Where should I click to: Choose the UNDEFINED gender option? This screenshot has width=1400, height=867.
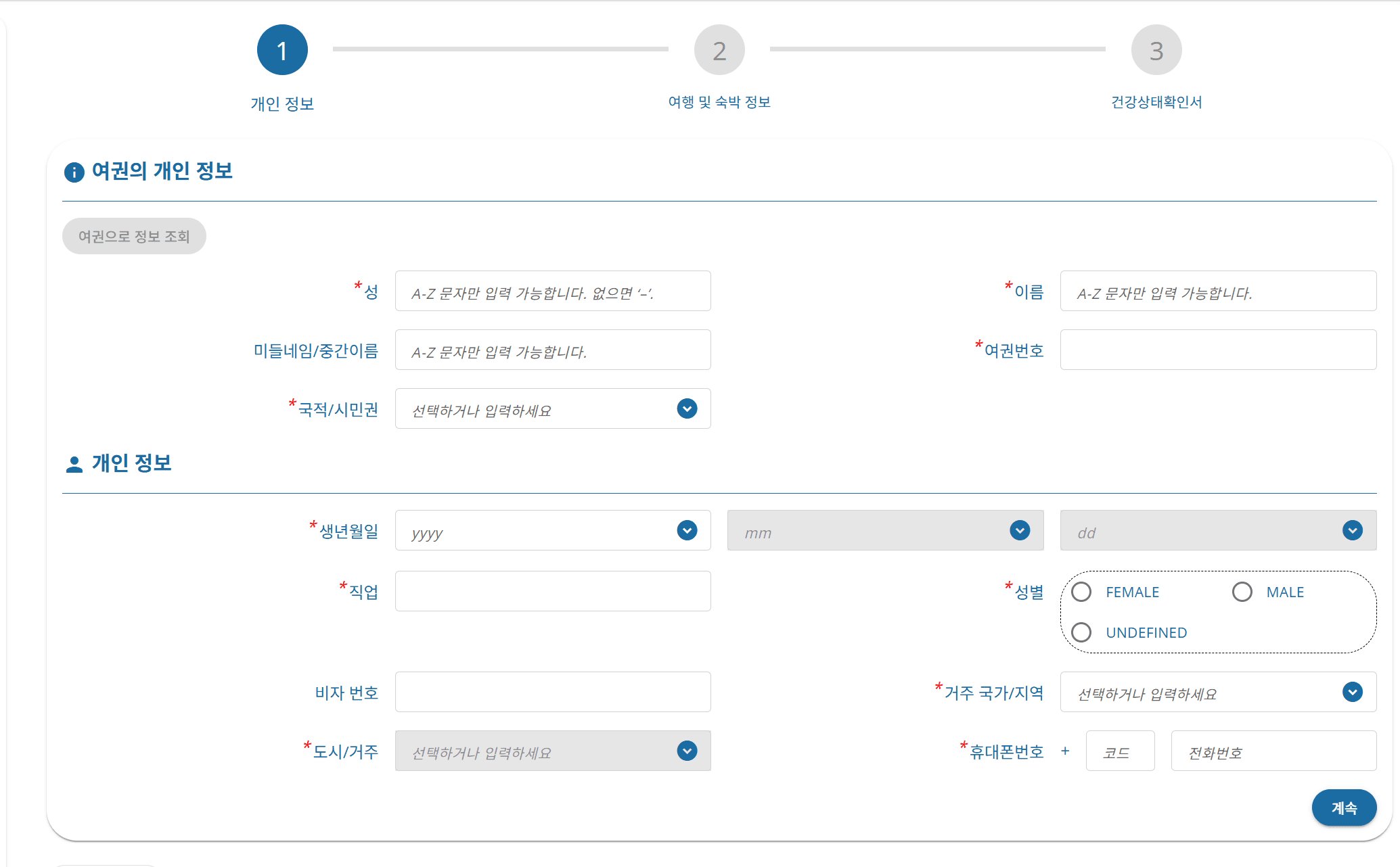click(1081, 632)
